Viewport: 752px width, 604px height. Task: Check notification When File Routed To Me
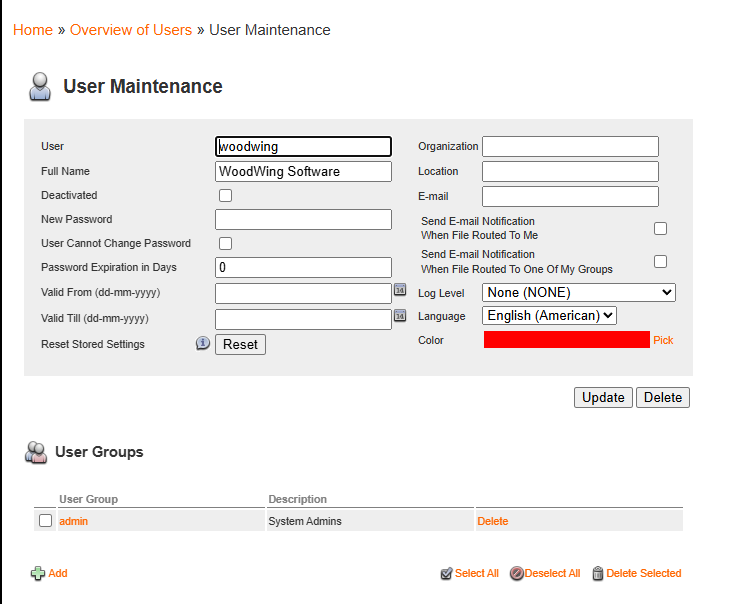660,228
